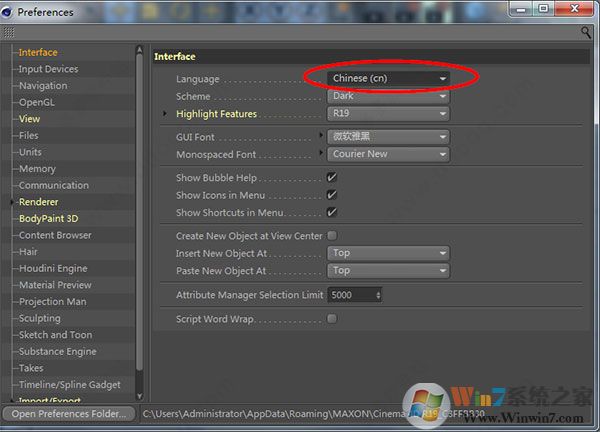The width and height of the screenshot is (600, 432).
Task: Toggle the Show Bubble Help checkbox
Action: click(x=332, y=178)
